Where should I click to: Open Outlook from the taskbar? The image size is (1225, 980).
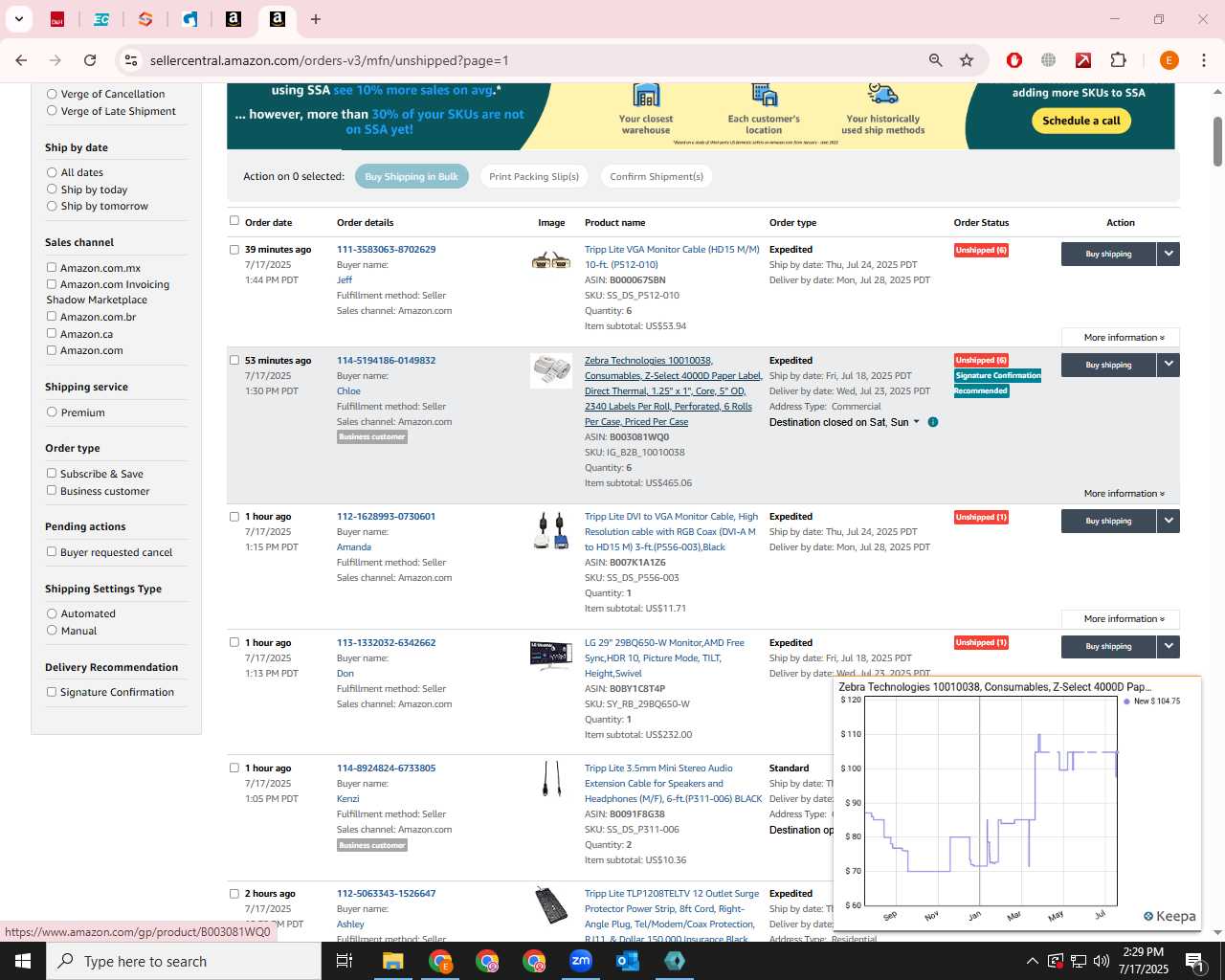pyautogui.click(x=628, y=961)
